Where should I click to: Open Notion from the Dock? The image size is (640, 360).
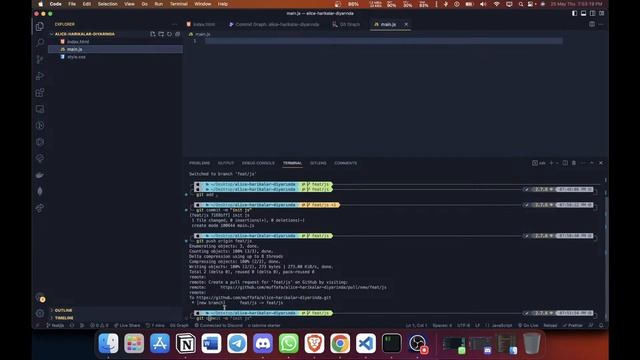click(185, 343)
